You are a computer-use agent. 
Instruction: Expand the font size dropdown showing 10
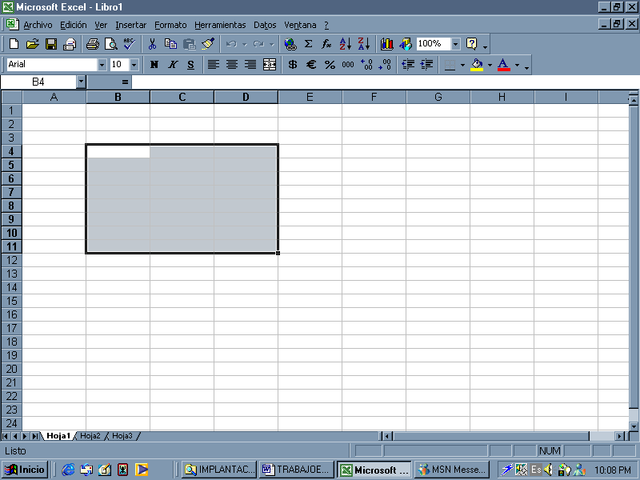click(134, 64)
